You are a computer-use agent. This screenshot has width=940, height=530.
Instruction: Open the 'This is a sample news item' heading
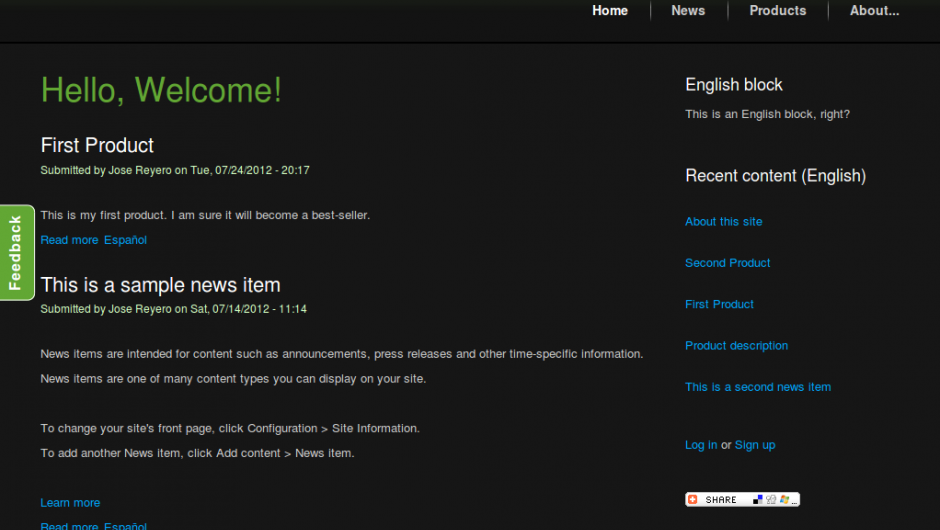click(x=160, y=285)
